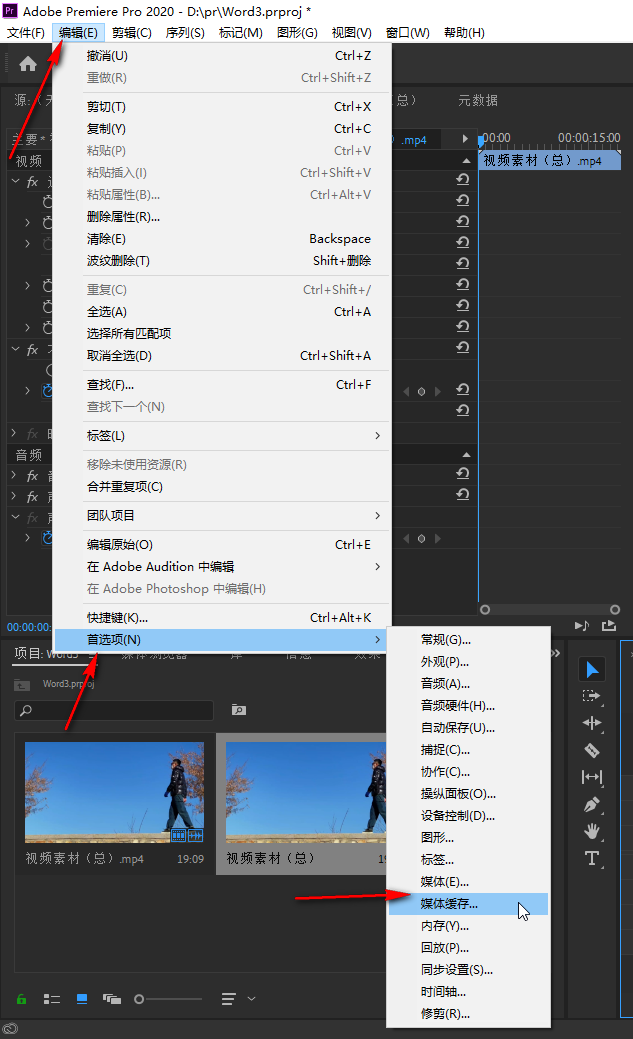Click the Home icon
The height and width of the screenshot is (1039, 633).
point(28,65)
